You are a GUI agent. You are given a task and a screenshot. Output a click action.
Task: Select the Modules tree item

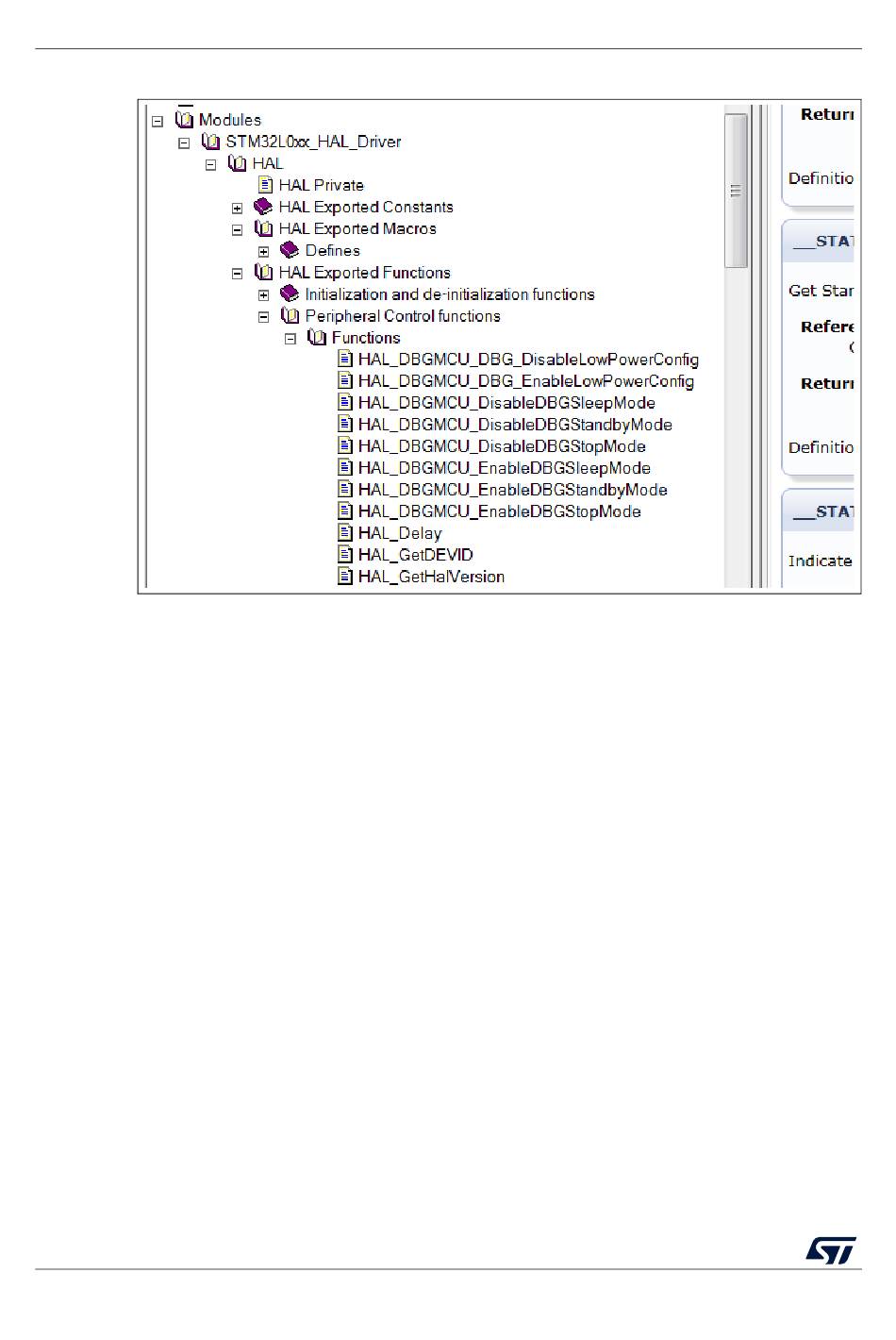(230, 120)
